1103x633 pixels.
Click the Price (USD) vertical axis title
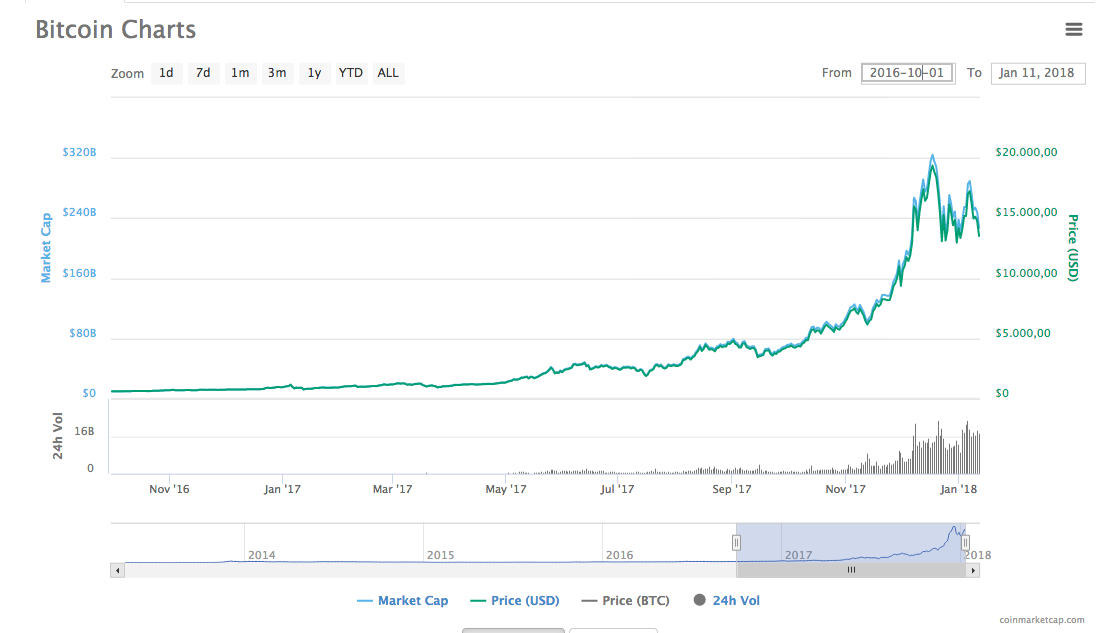tap(1073, 248)
